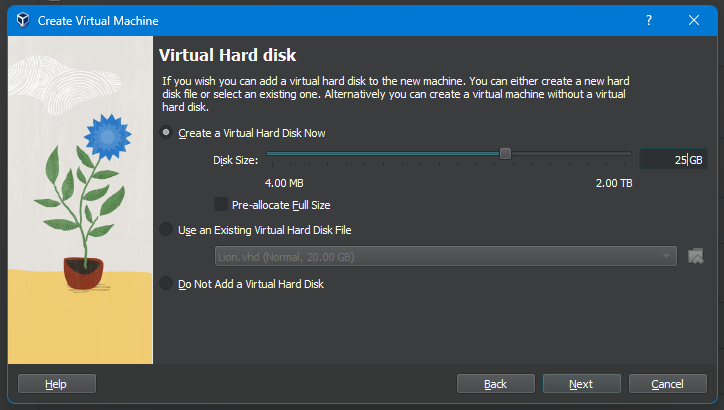
Task: Select Use an Existing Virtual Hard Disk File
Action: (x=166, y=230)
